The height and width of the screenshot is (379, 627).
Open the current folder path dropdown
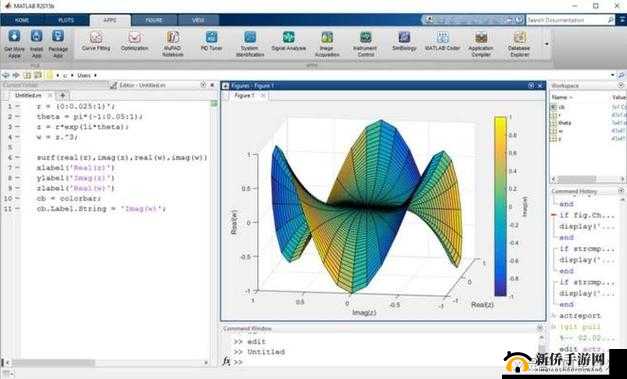(x=613, y=75)
